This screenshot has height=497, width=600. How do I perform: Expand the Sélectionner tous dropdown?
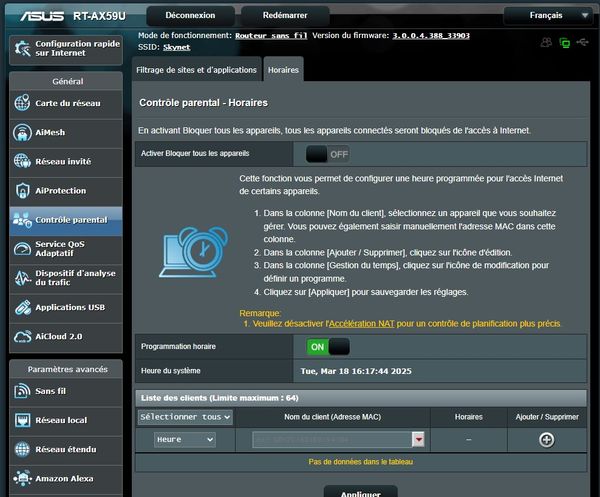(185, 416)
